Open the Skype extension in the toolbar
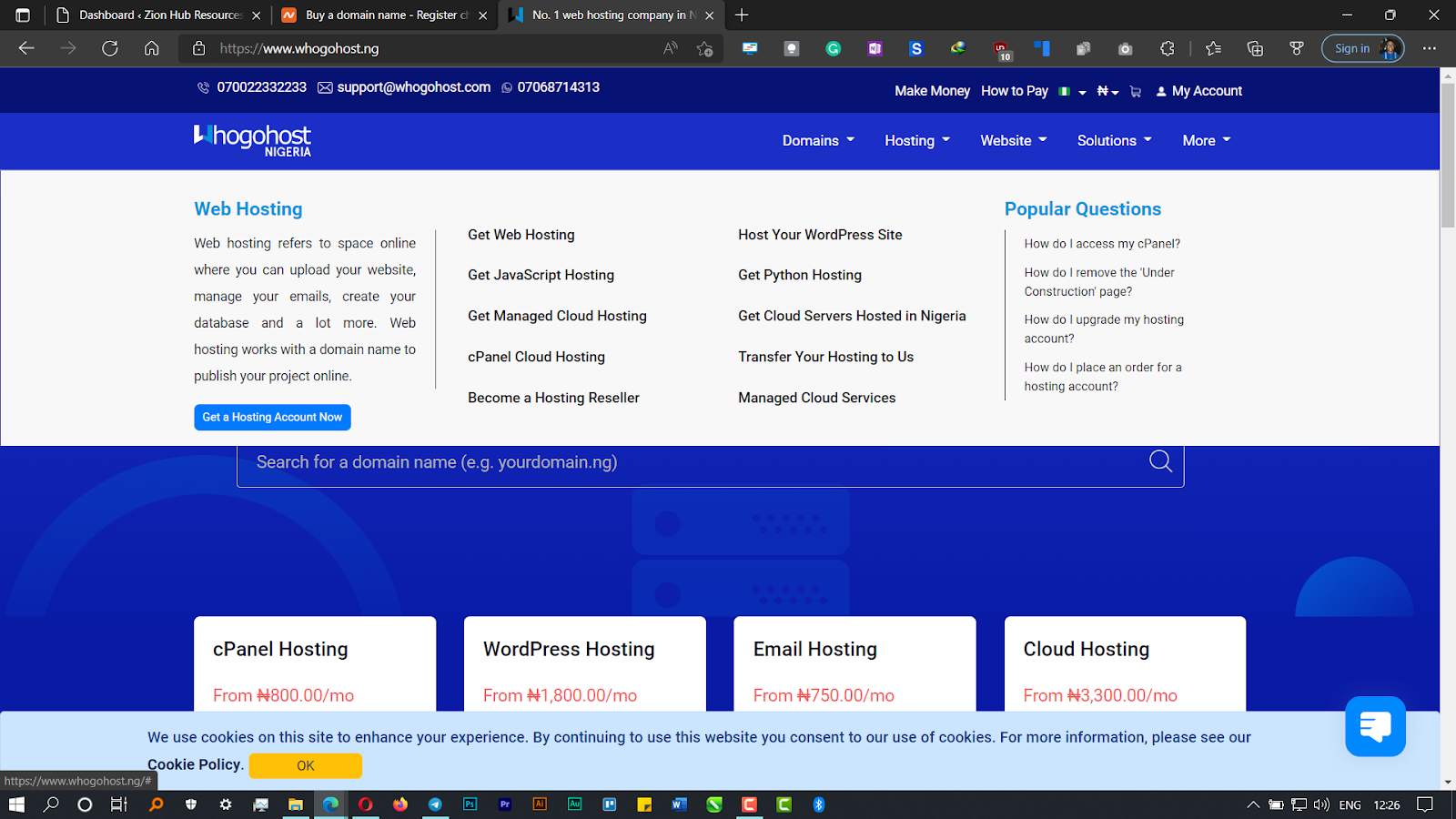 pos(916,48)
